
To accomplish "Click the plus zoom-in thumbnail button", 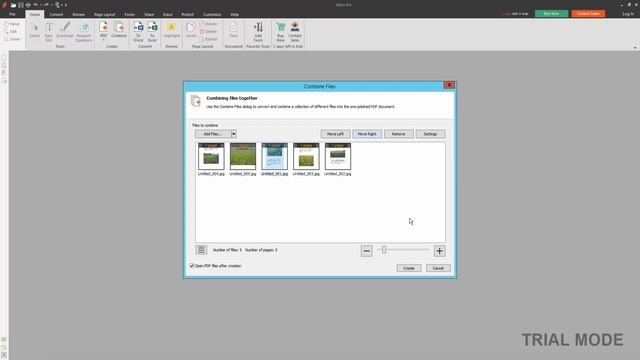I will click(440, 251).
